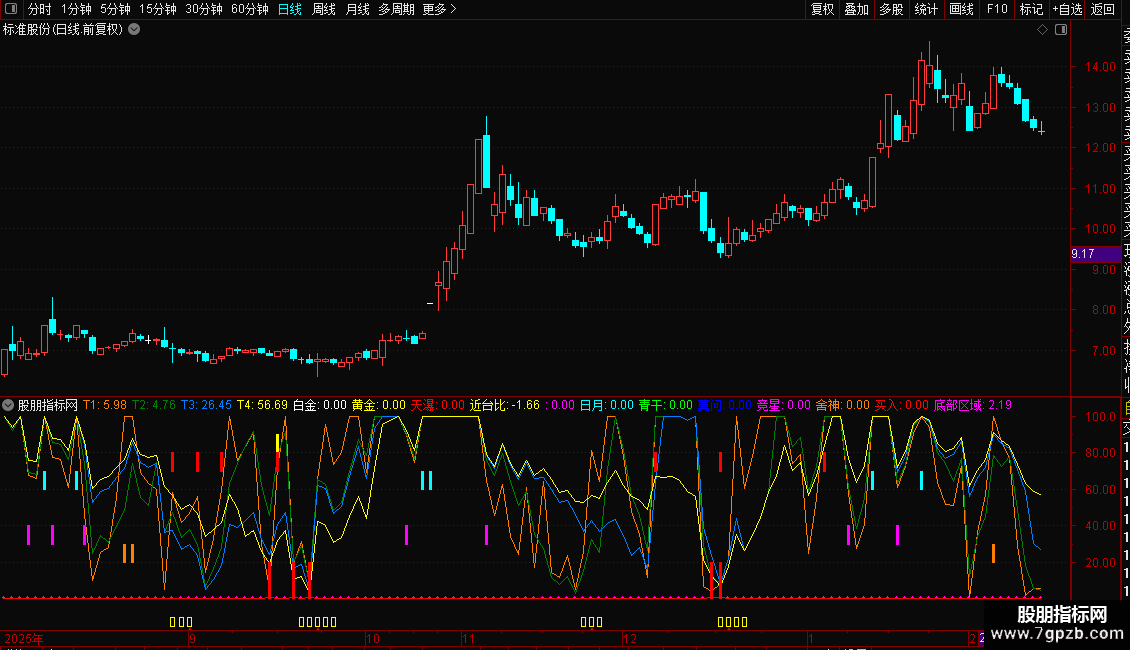Click the 舍神: 0.00 indicator label
Screen dimensions: 1130x650
point(843,405)
